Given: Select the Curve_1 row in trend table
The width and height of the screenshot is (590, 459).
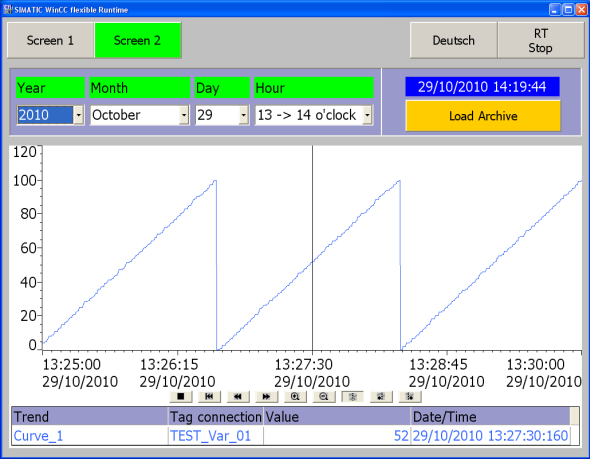Looking at the screenshot, I should coord(291,436).
